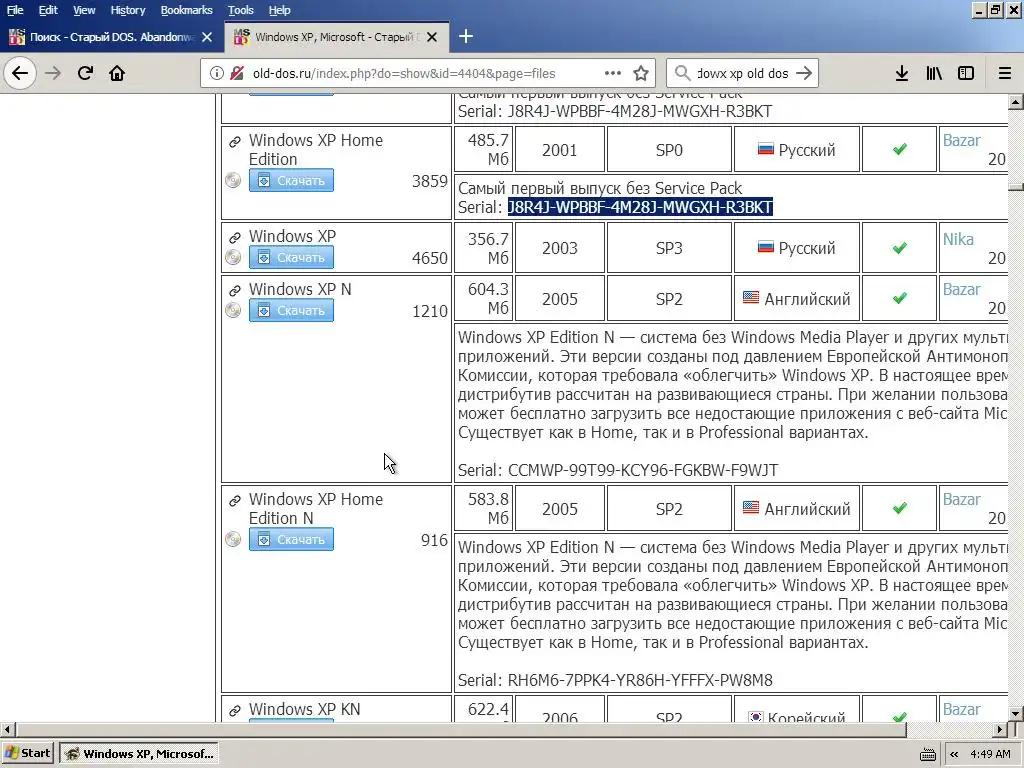The image size is (1024, 768).
Task: Open the Help menu
Action: pyautogui.click(x=280, y=10)
